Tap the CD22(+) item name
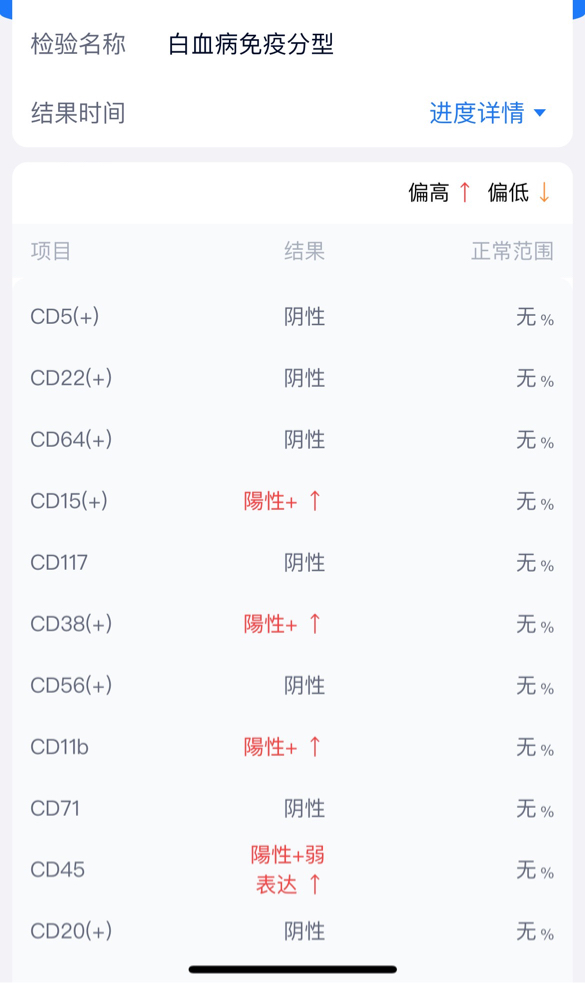 (x=71, y=378)
